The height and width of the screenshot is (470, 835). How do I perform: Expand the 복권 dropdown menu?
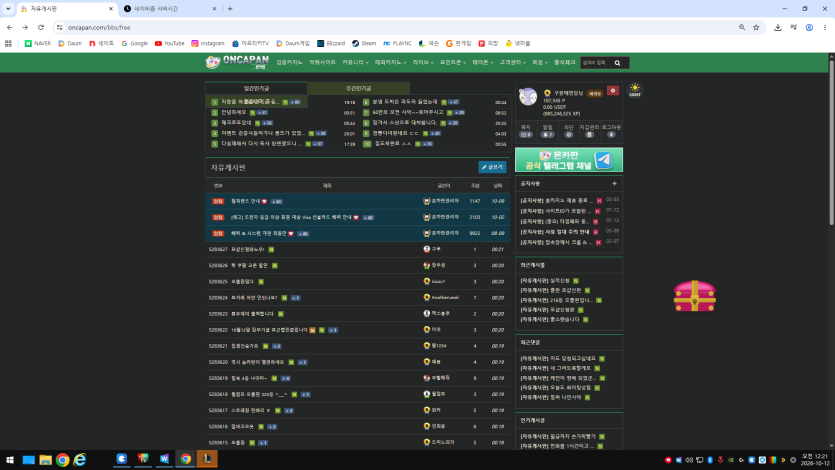539,63
